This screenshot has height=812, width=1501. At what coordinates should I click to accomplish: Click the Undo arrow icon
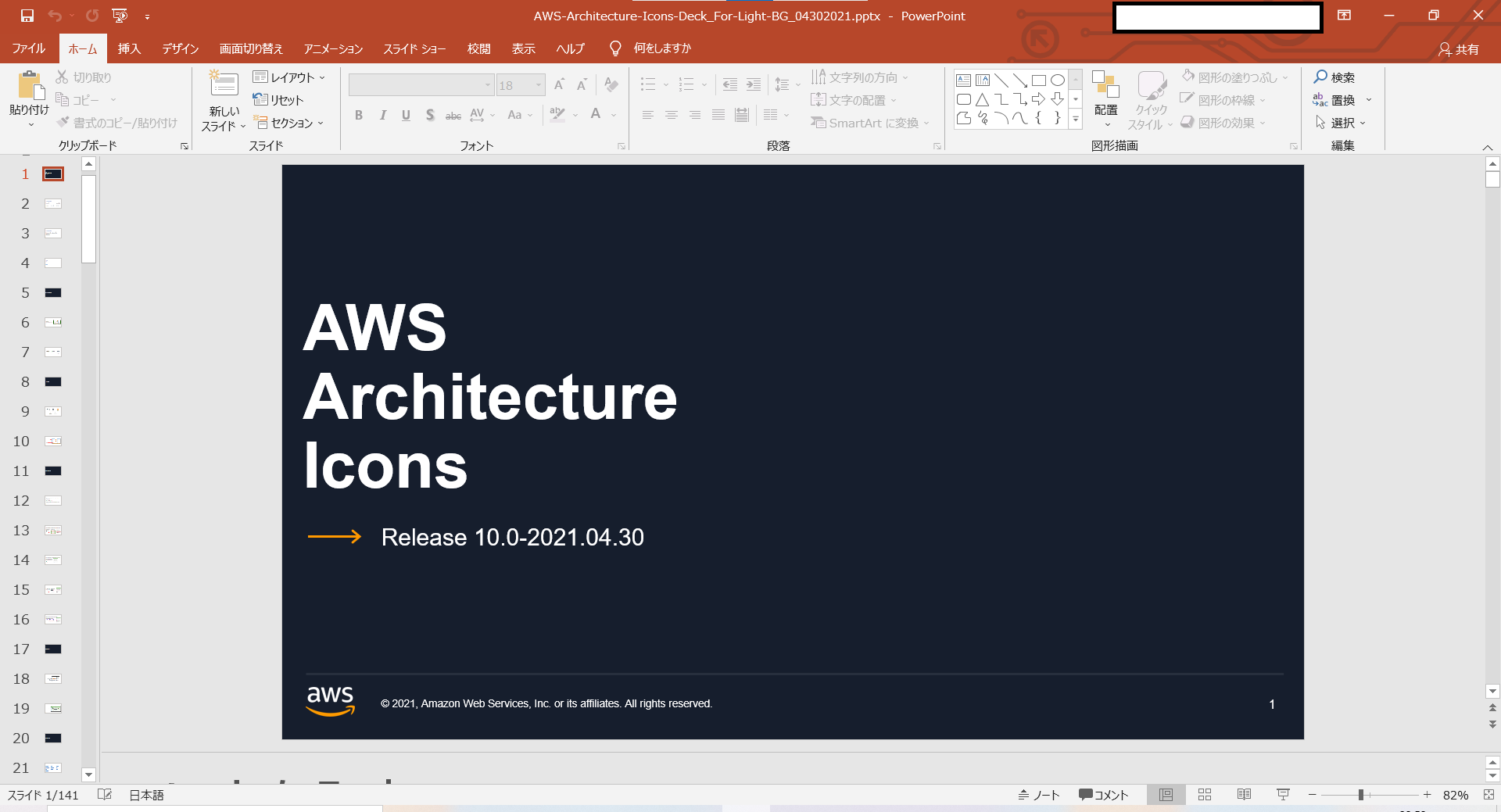tap(55, 16)
